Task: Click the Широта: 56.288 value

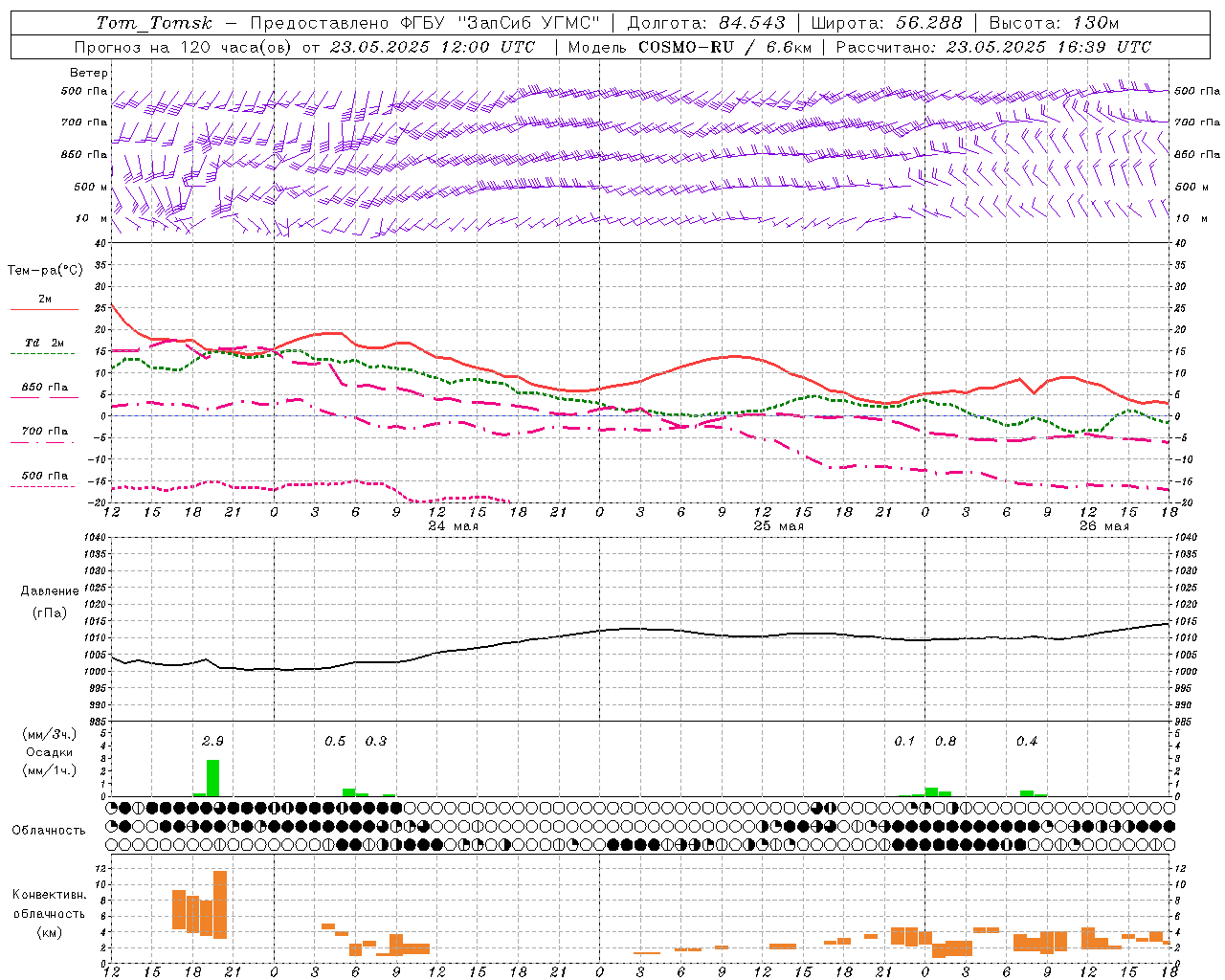Action: (x=886, y=23)
